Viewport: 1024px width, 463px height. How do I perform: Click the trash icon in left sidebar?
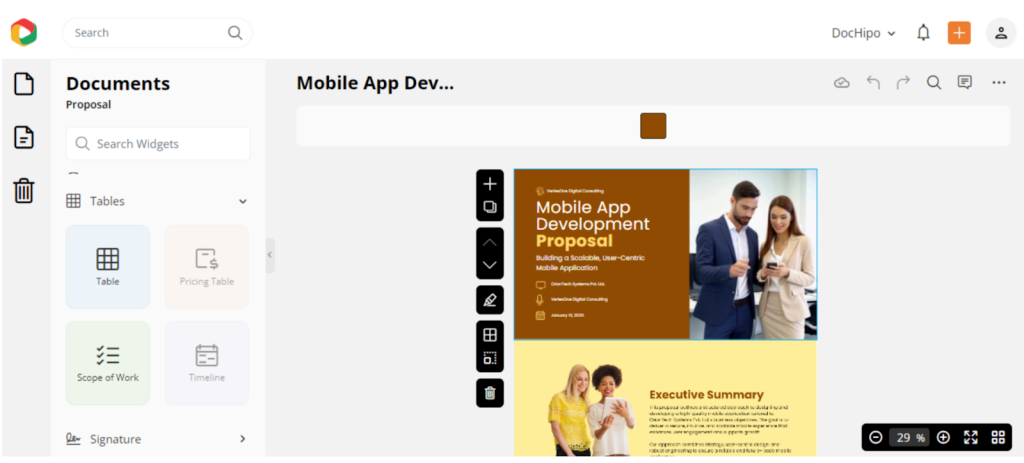pyautogui.click(x=24, y=190)
